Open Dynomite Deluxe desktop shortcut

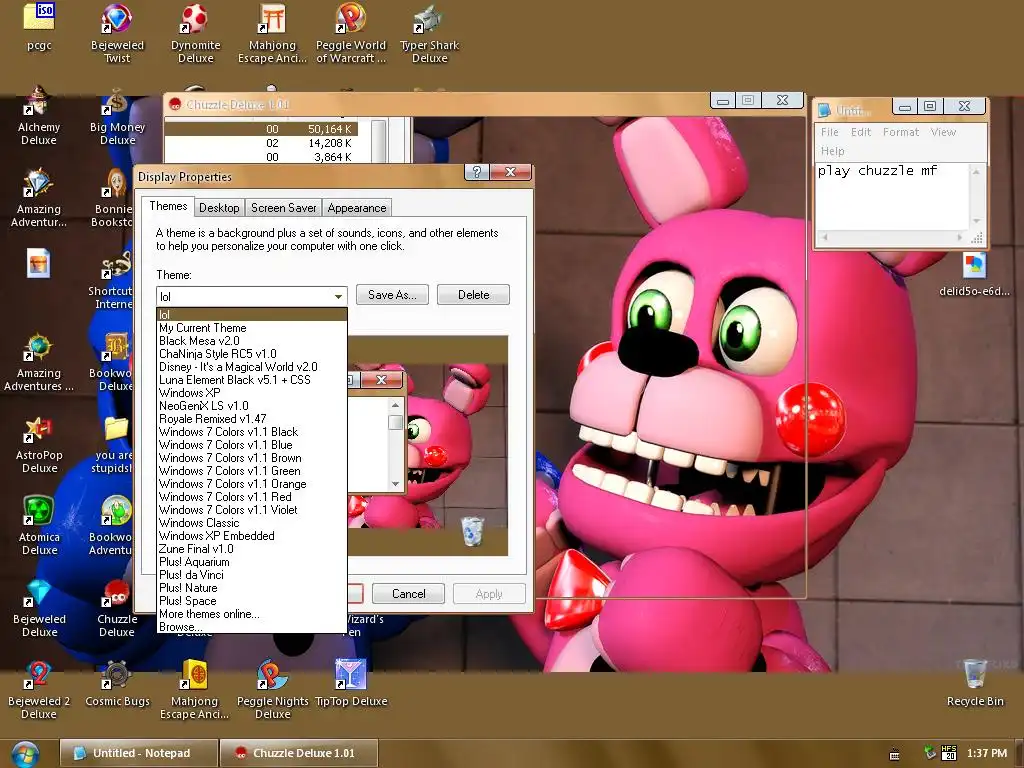click(195, 33)
